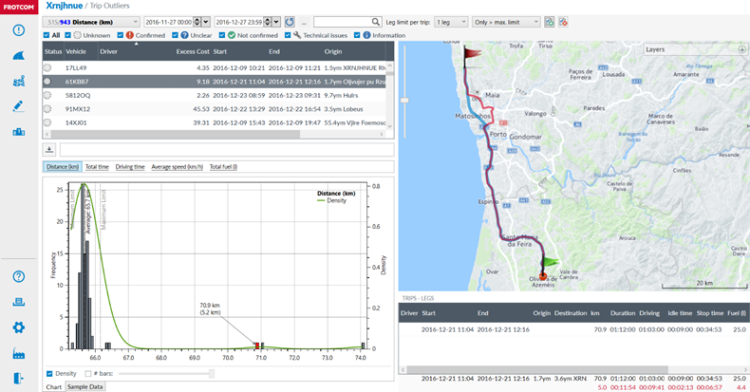The height and width of the screenshot is (392, 750).
Task: Select the Average speed (km/h) tab
Action: 177,166
